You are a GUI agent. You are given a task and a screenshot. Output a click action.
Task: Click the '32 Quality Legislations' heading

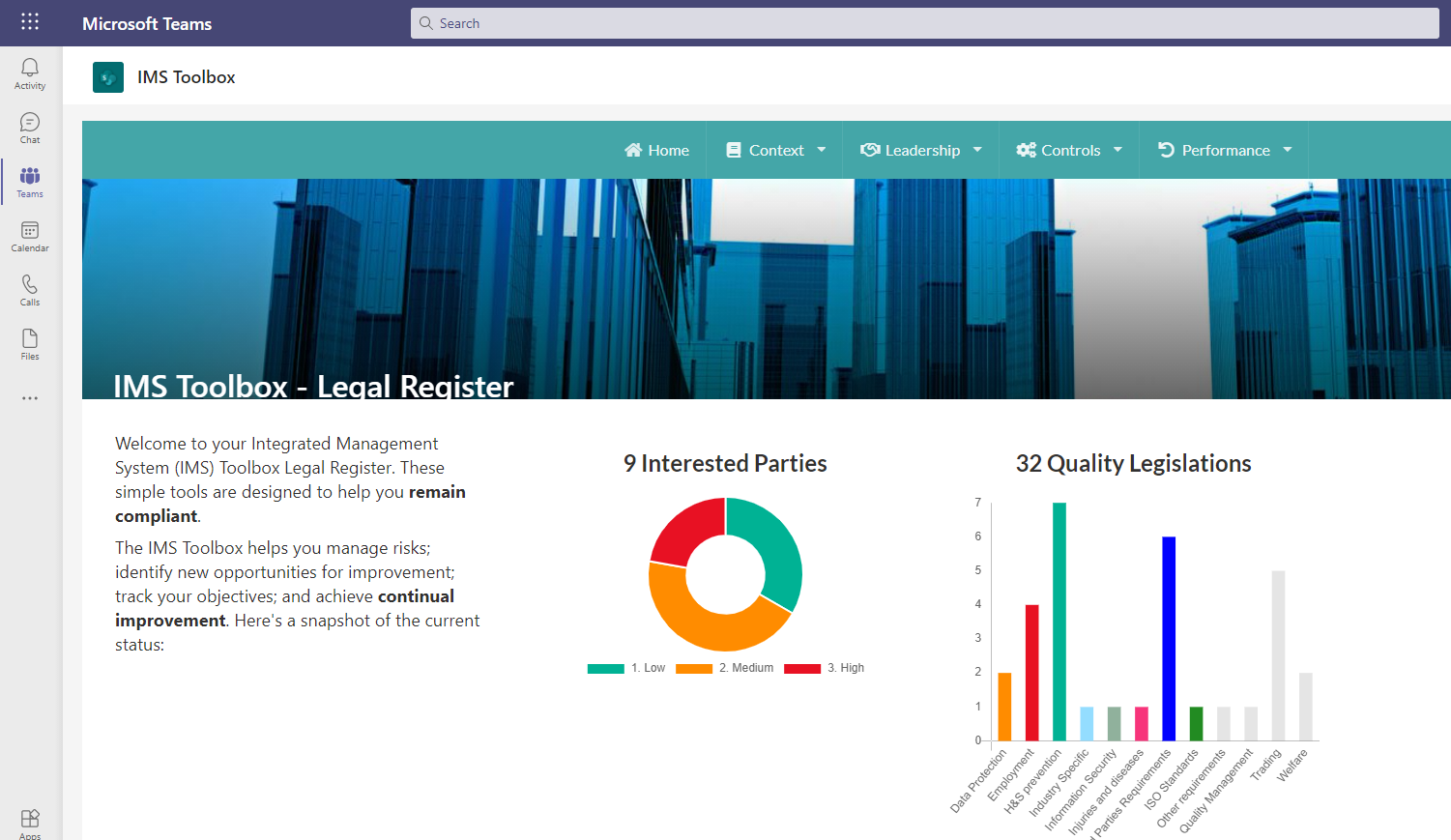tap(1133, 464)
